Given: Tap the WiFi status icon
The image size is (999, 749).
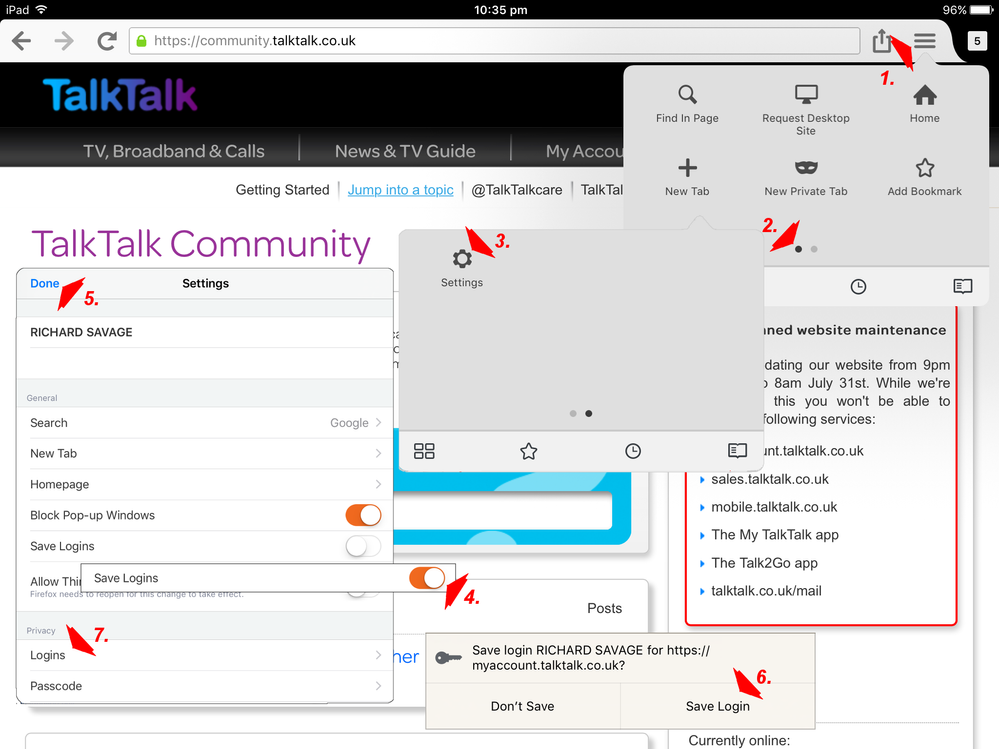Looking at the screenshot, I should [42, 10].
